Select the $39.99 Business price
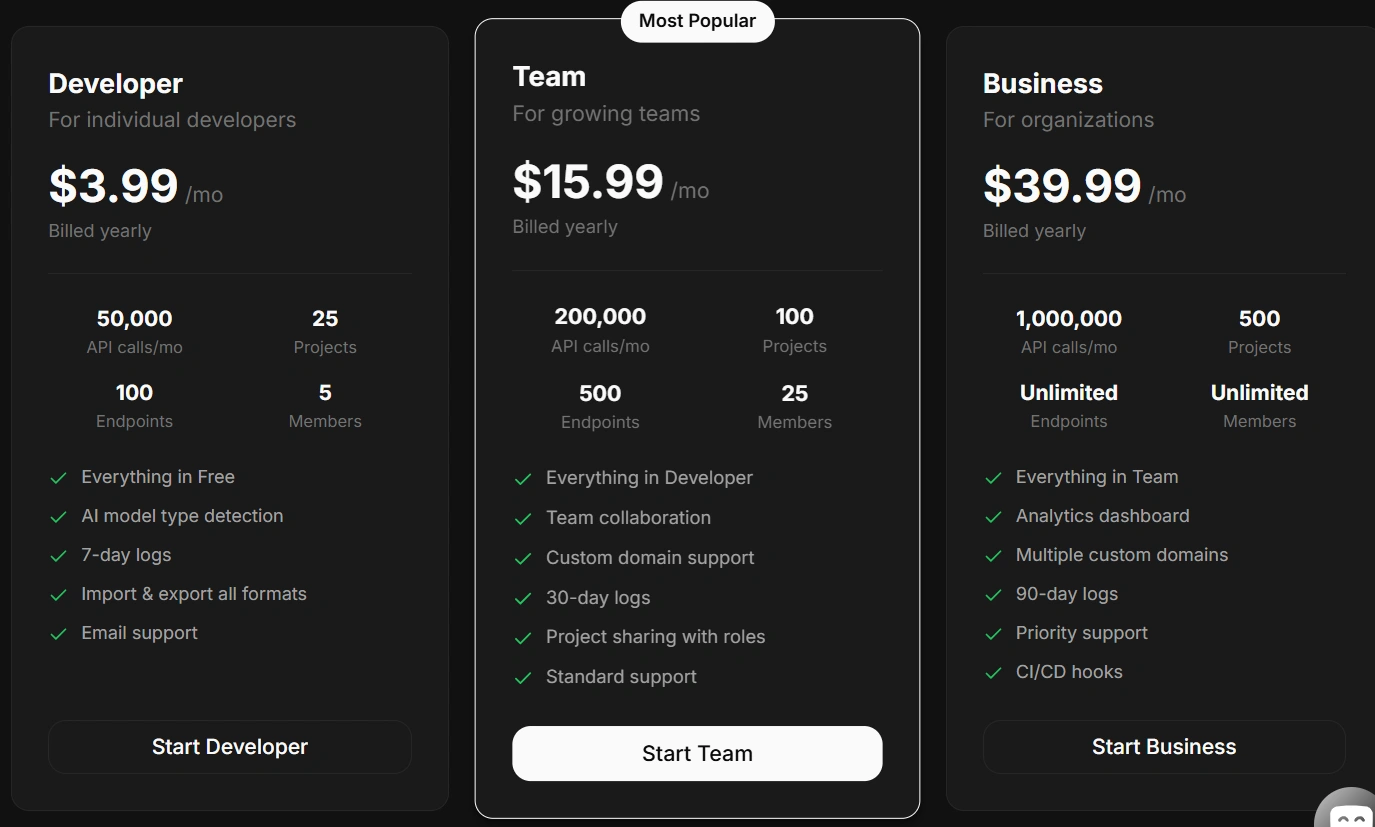Viewport: 1375px width, 827px height. [1062, 186]
